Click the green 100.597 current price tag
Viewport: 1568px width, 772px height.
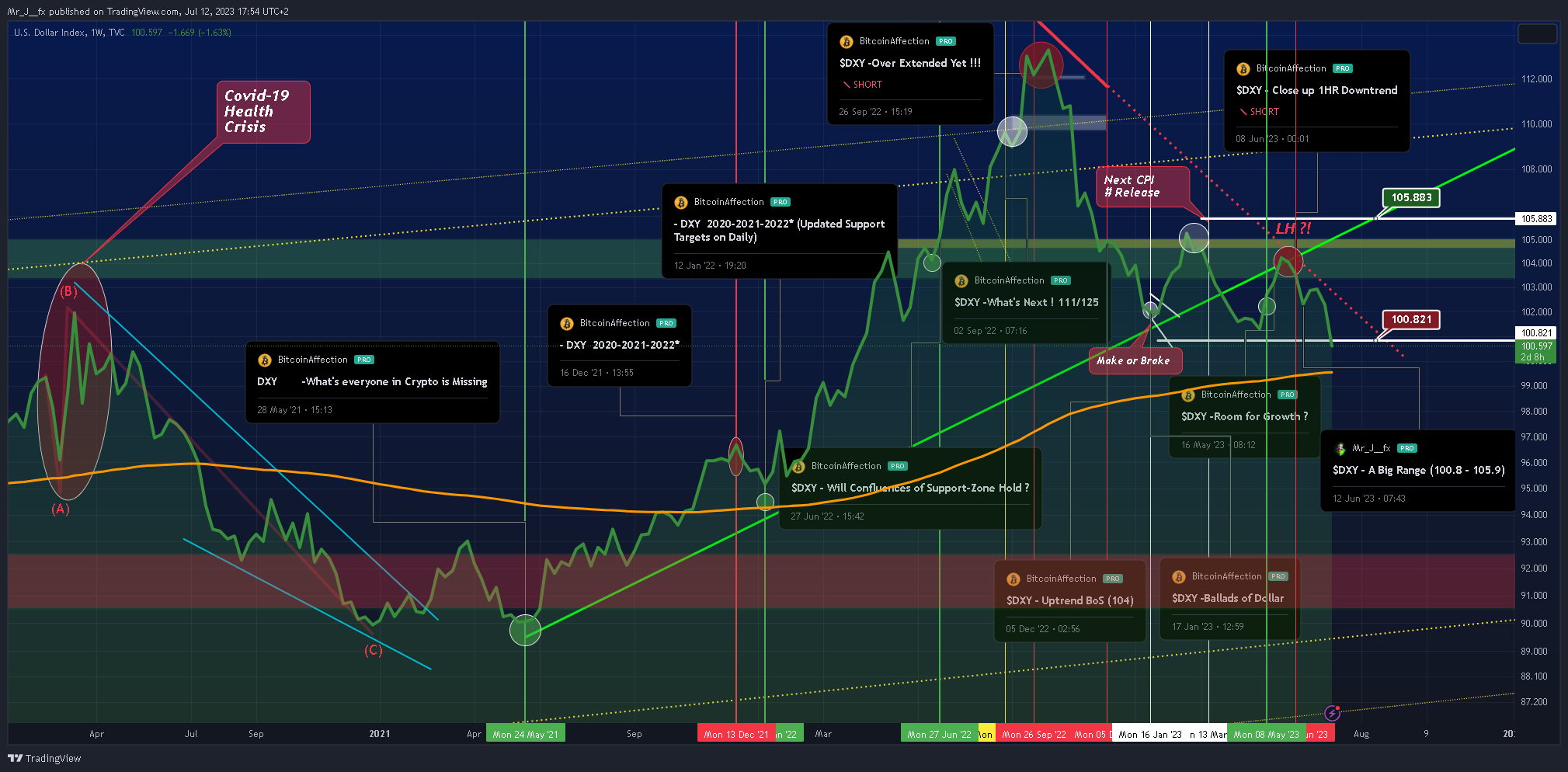[1536, 352]
